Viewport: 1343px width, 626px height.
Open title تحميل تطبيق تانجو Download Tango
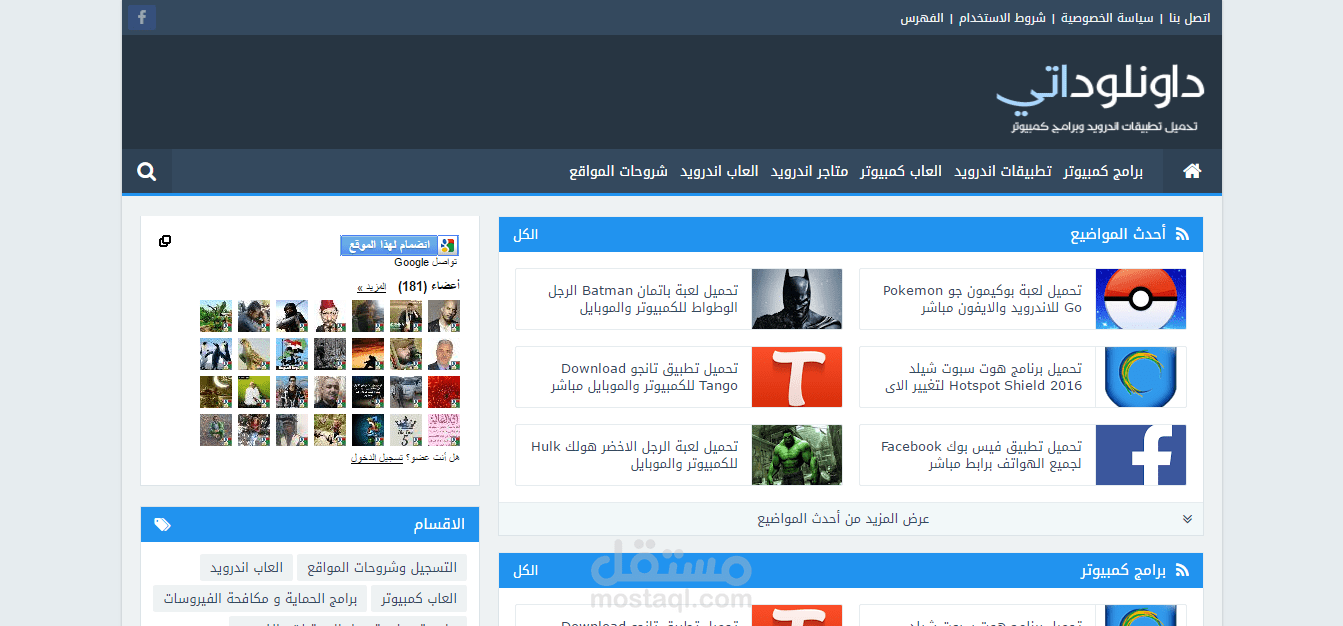coord(645,377)
